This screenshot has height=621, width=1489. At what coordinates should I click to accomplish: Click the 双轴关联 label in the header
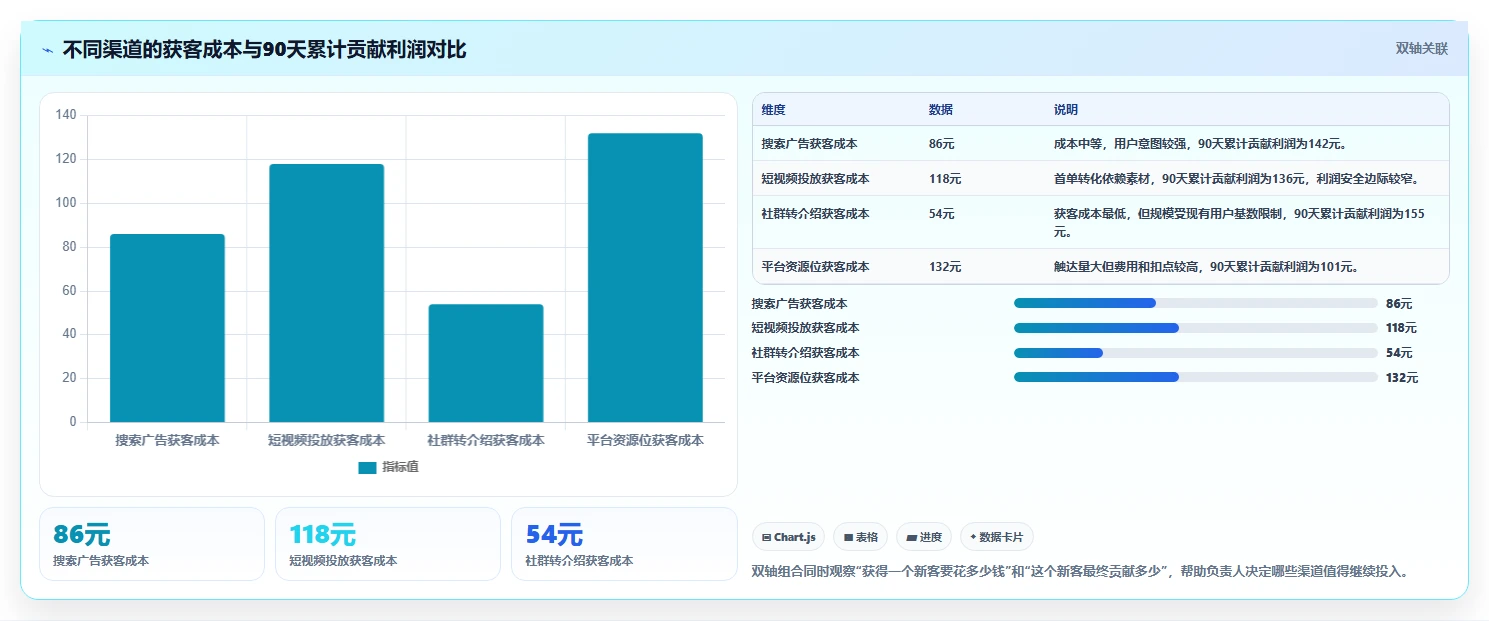1421,49
